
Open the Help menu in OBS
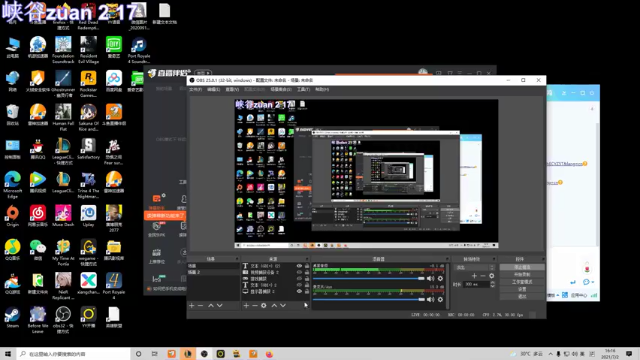click(x=322, y=89)
